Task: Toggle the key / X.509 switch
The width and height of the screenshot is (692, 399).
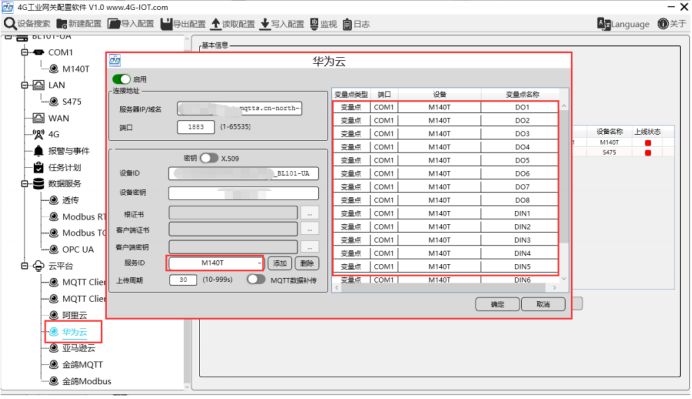Action: [x=209, y=158]
